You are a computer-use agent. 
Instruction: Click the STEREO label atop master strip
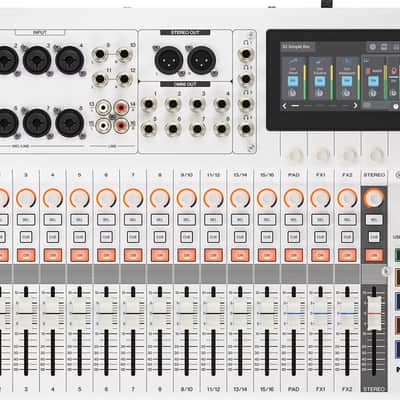(x=374, y=175)
